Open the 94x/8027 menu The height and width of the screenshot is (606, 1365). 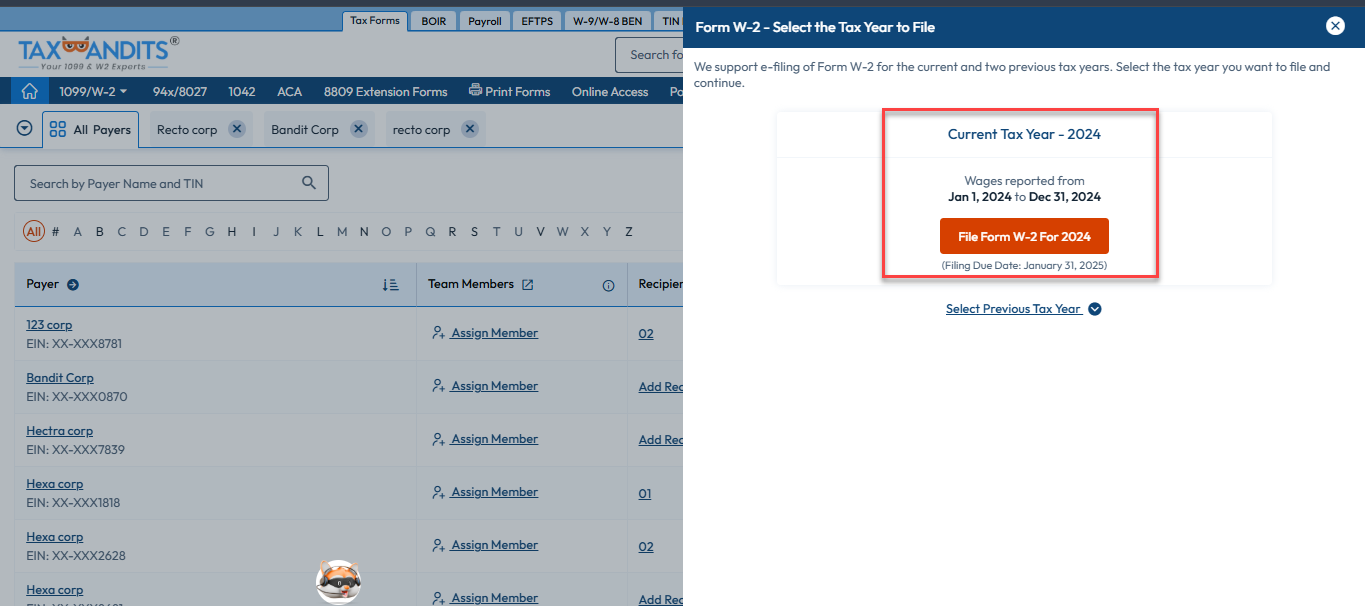click(180, 91)
